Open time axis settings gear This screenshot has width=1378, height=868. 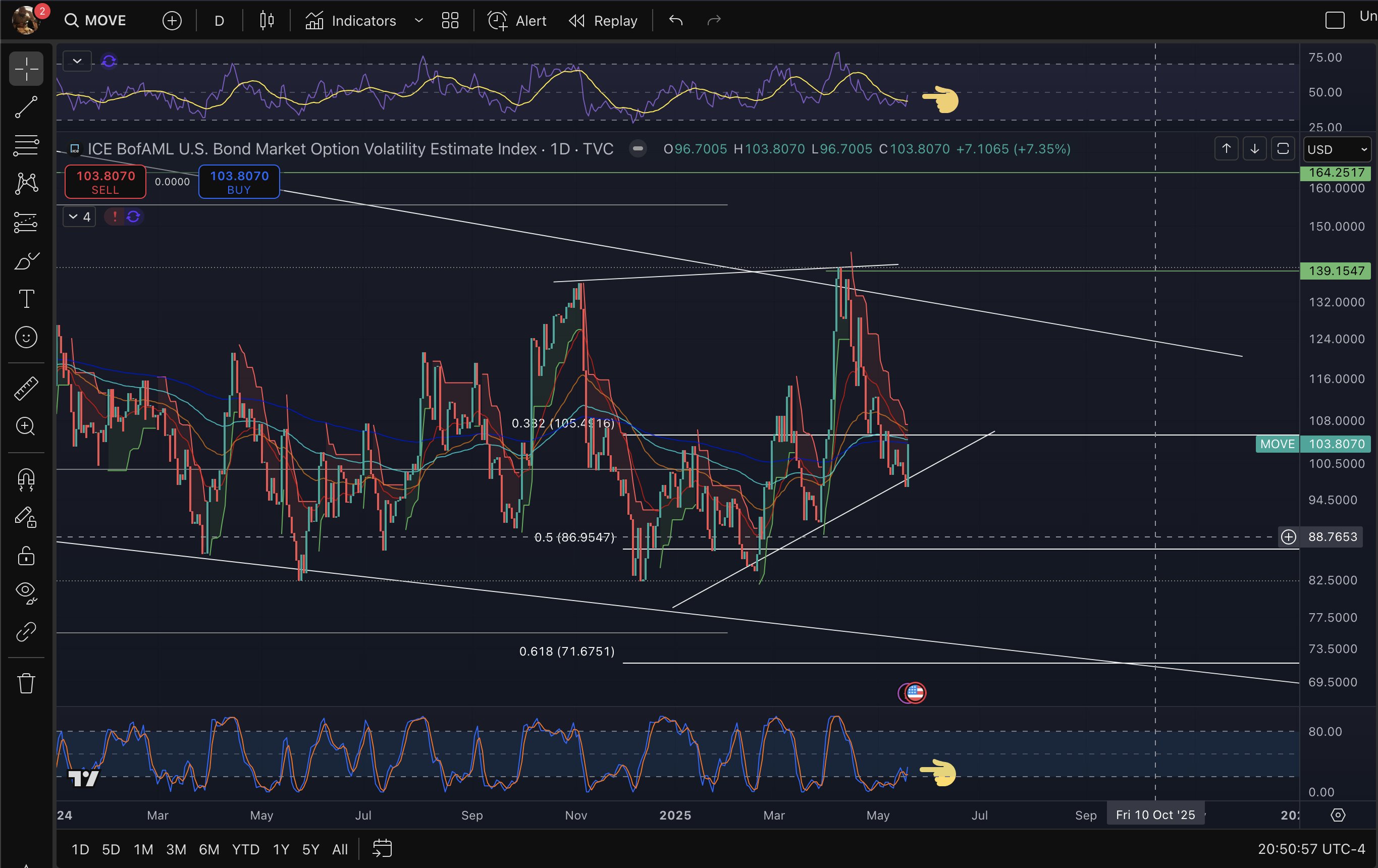(1338, 815)
